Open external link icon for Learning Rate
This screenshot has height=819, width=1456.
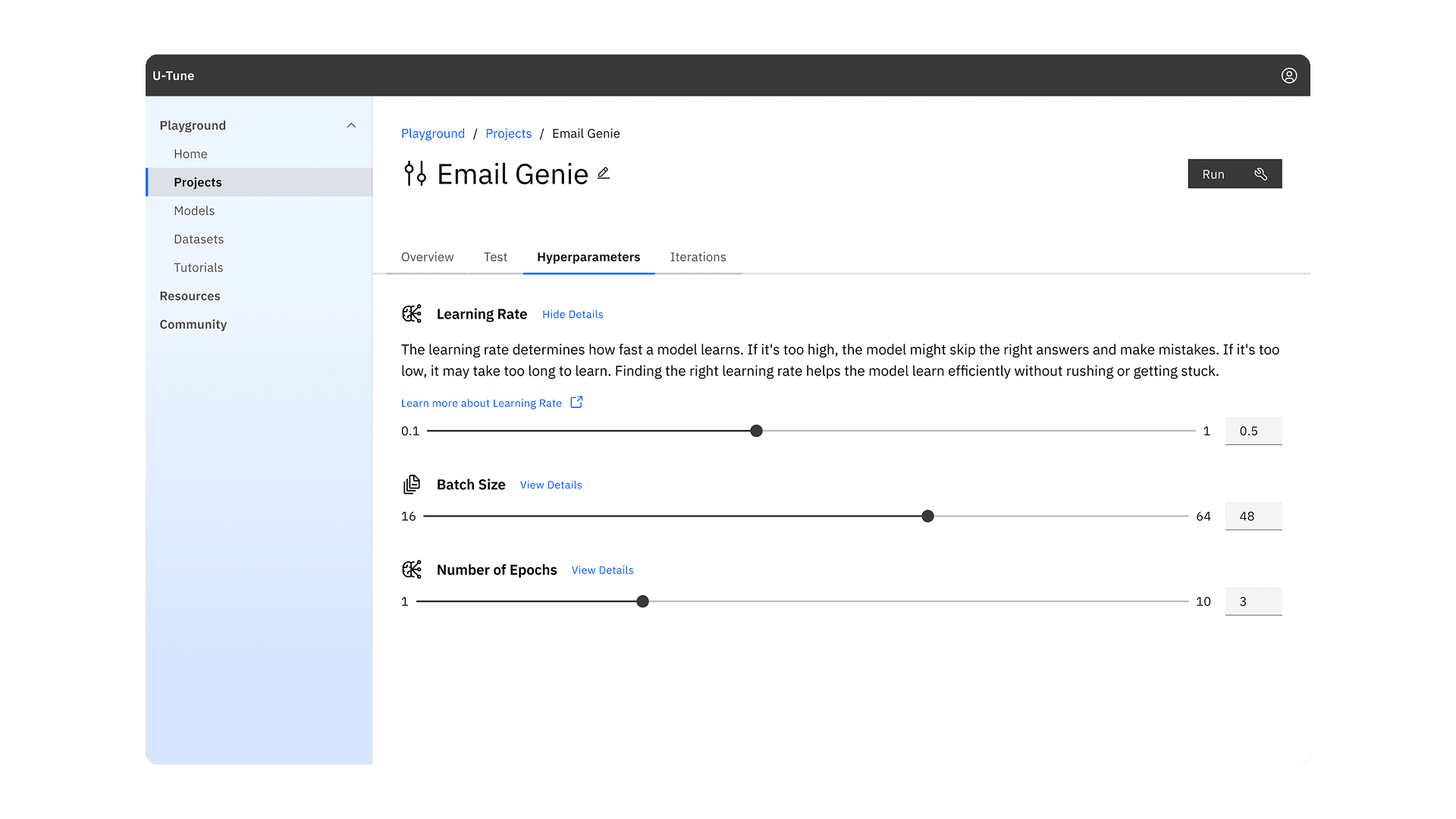tap(576, 403)
